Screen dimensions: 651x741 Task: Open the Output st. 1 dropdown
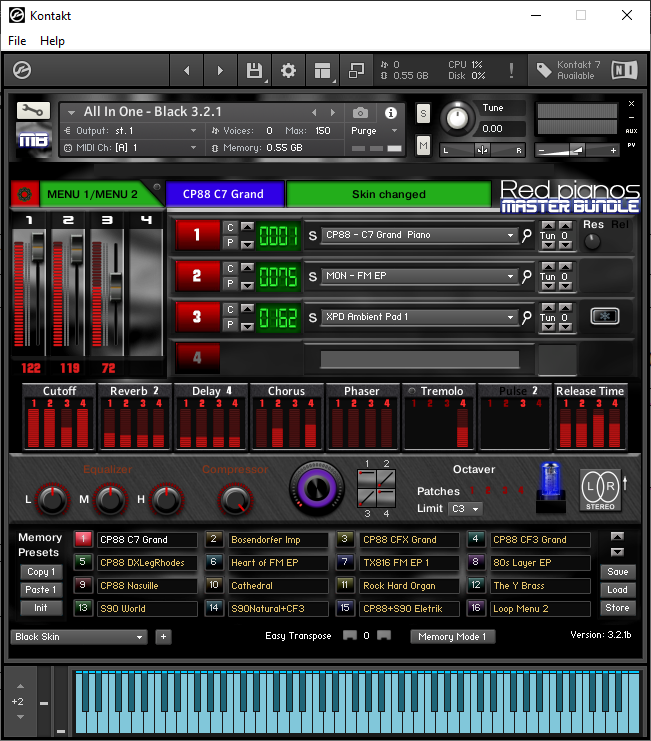tap(131, 130)
